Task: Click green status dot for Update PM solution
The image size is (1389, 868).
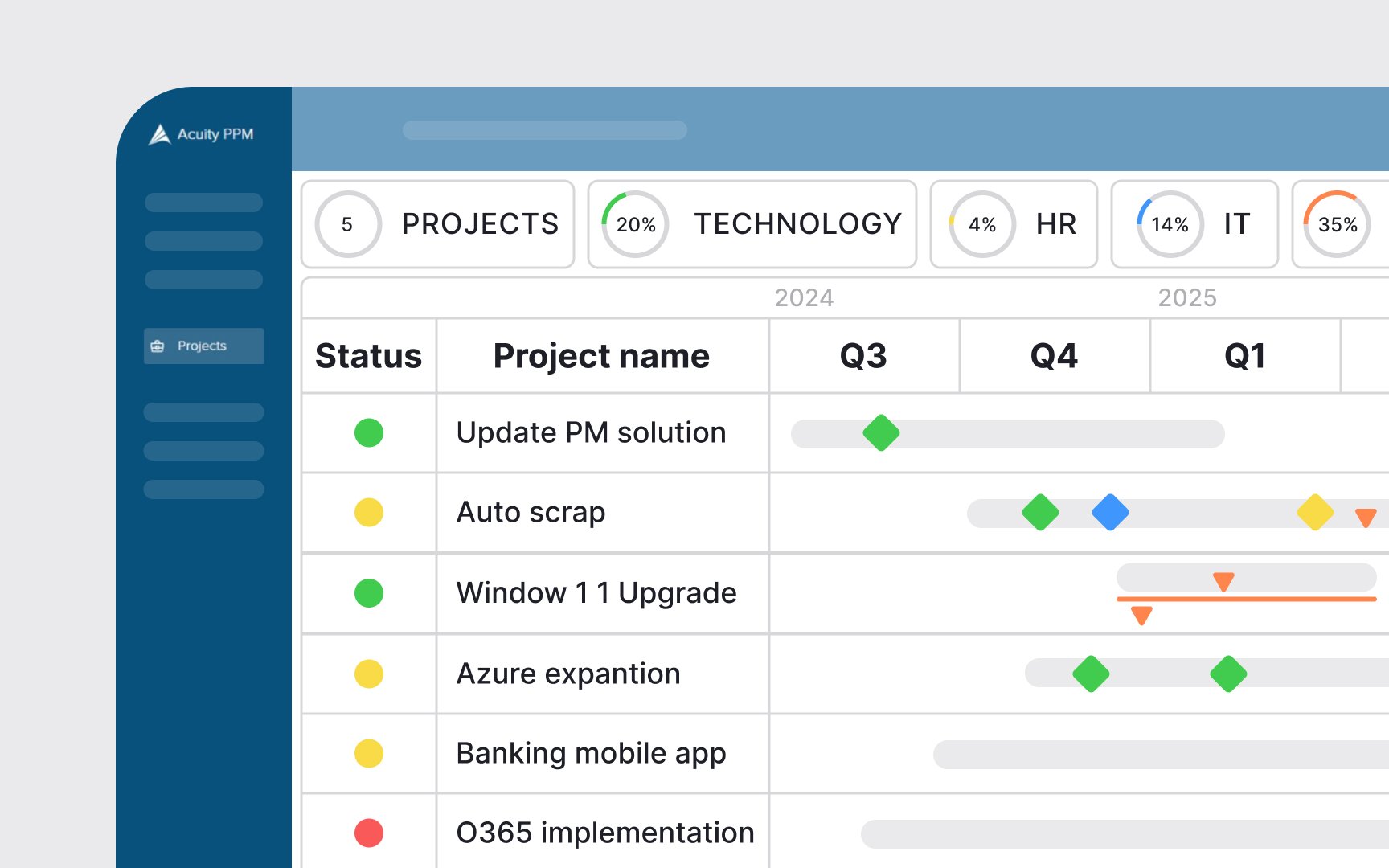Action: [369, 433]
